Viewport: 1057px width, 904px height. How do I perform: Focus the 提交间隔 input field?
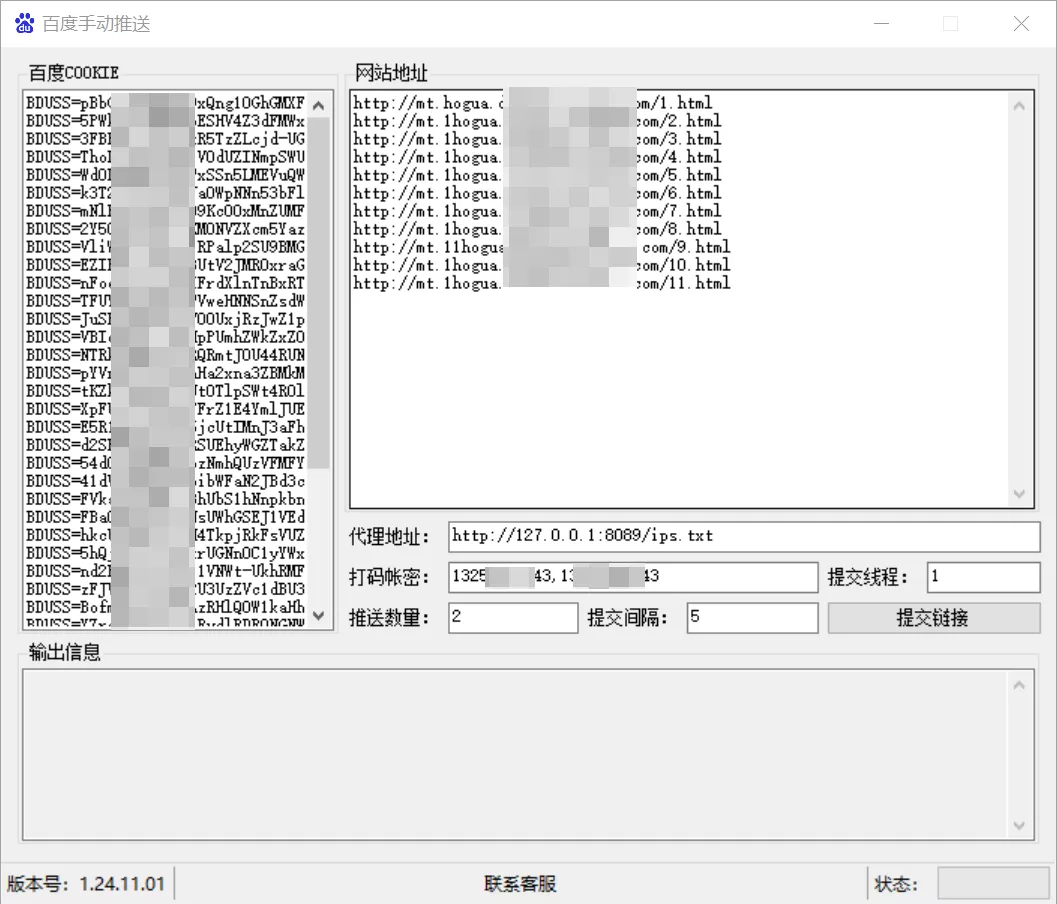pyautogui.click(x=752, y=617)
